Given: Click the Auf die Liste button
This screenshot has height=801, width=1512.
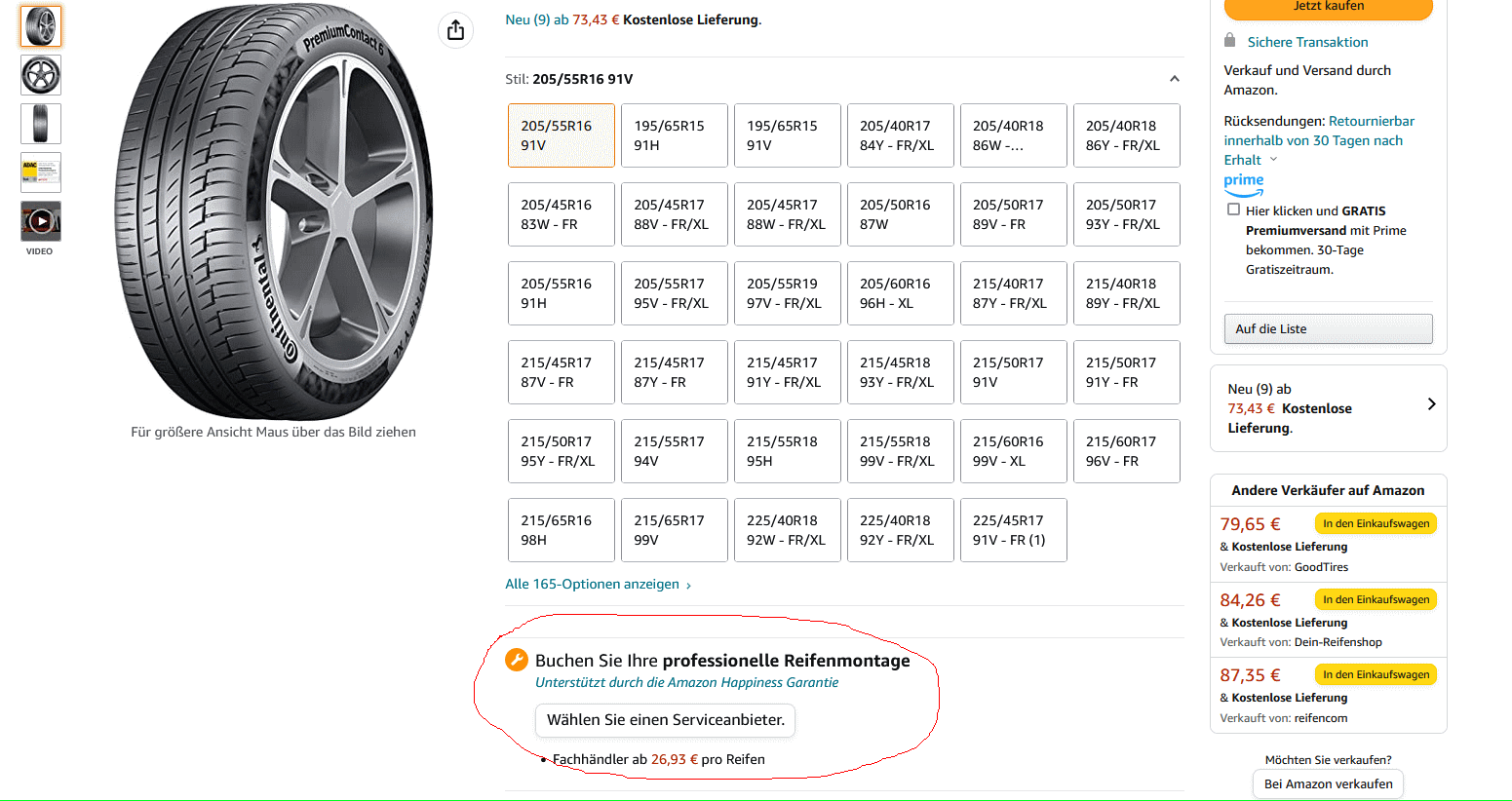Looking at the screenshot, I should 1328,329.
